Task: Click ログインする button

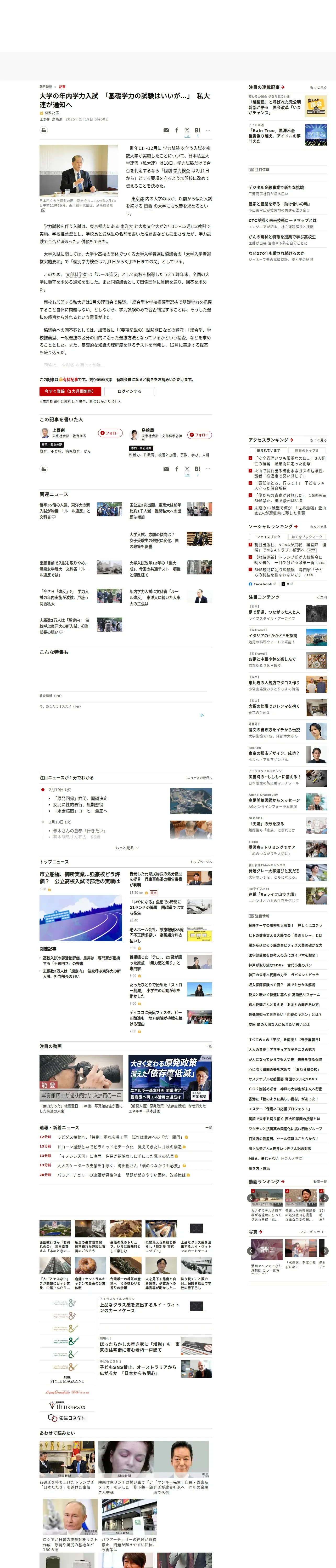Action: point(129,391)
